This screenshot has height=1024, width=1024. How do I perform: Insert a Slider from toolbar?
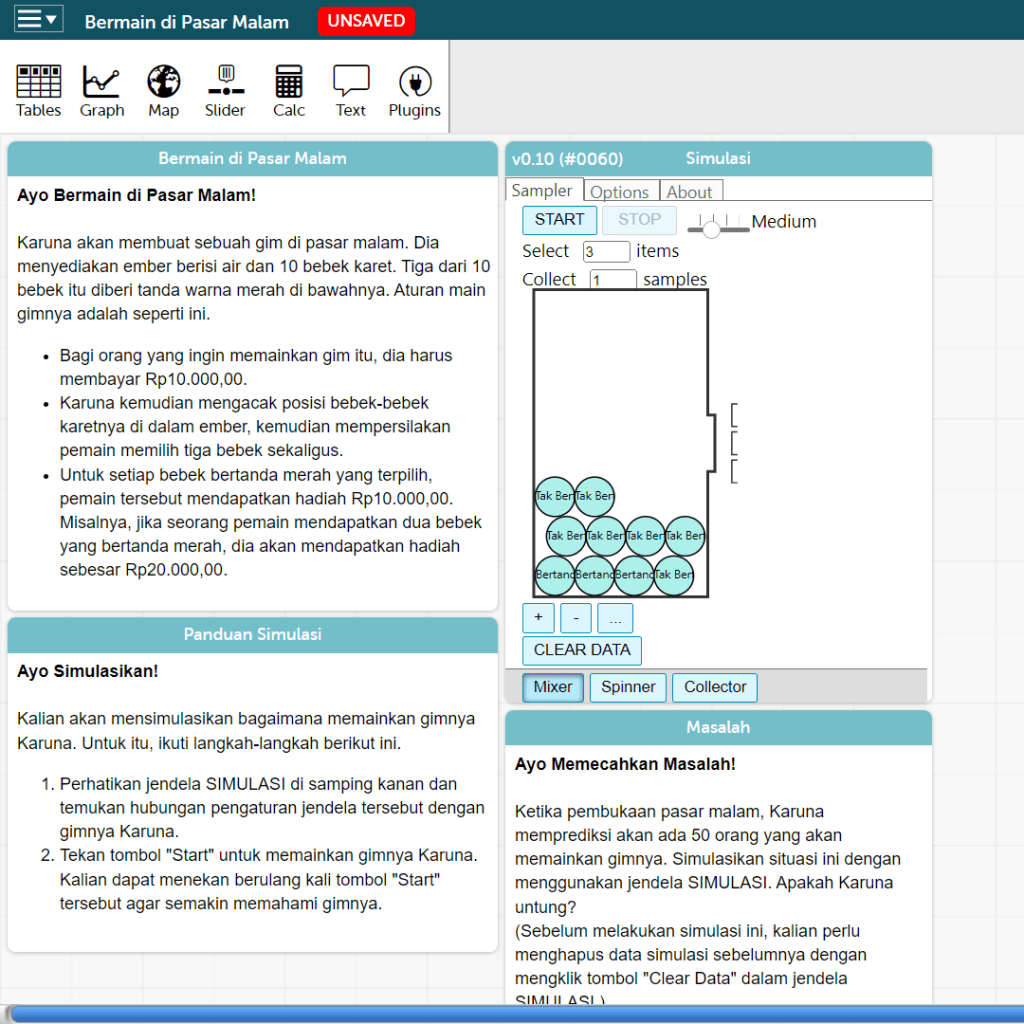225,91
